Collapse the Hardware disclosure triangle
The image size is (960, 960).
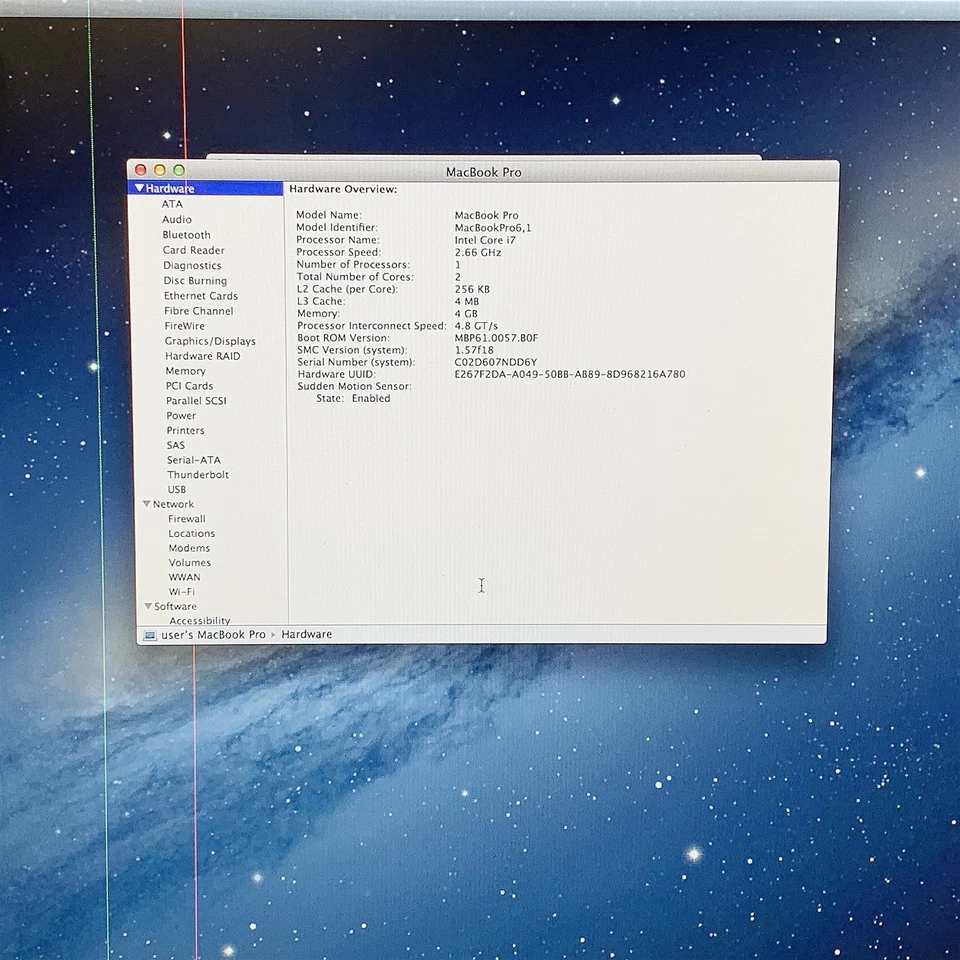coord(140,187)
